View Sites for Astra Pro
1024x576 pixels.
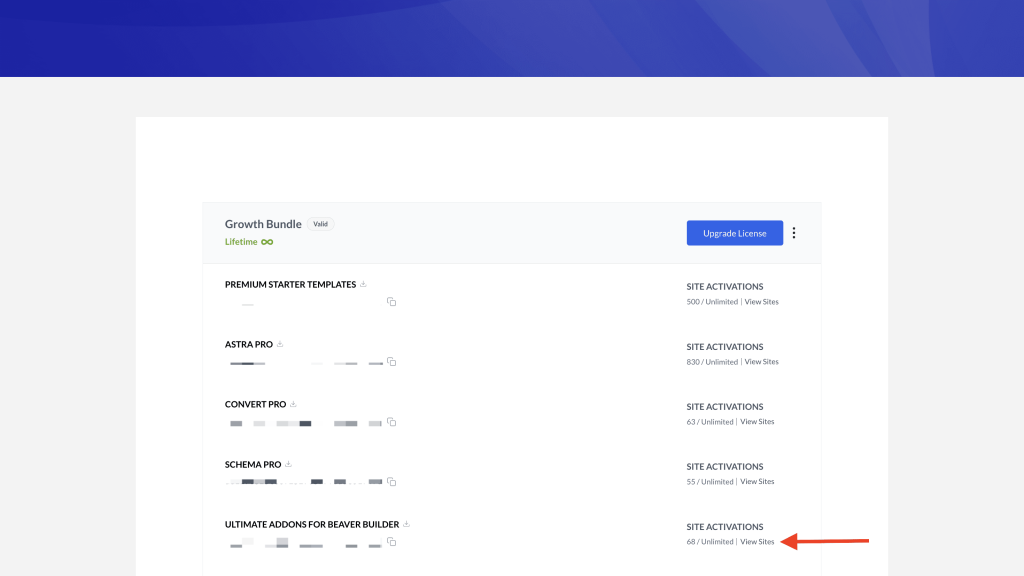761,362
